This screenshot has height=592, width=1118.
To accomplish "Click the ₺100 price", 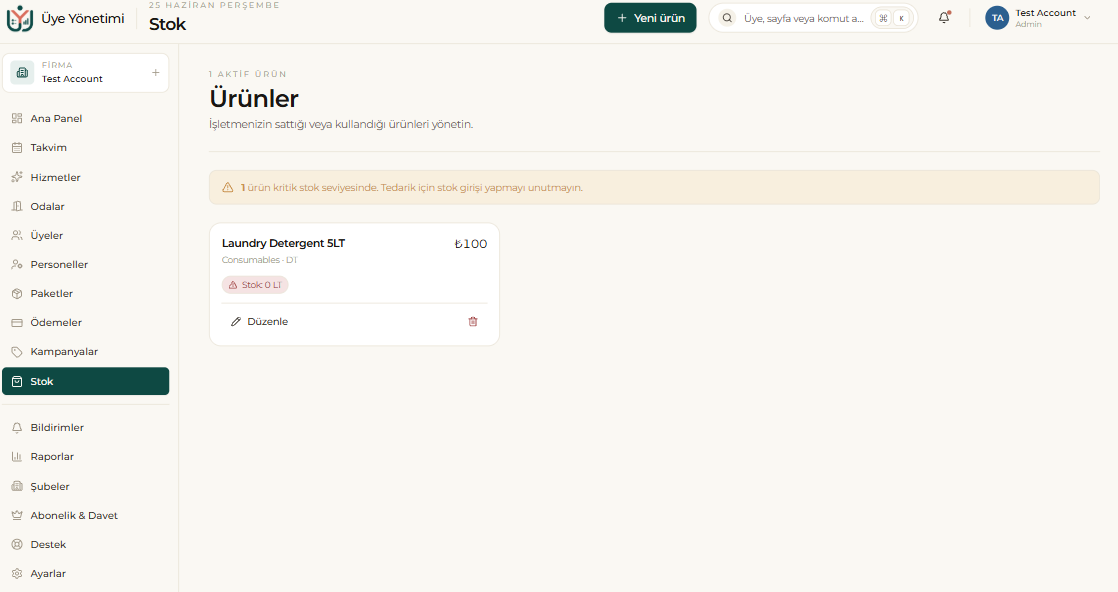I will pyautogui.click(x=471, y=244).
